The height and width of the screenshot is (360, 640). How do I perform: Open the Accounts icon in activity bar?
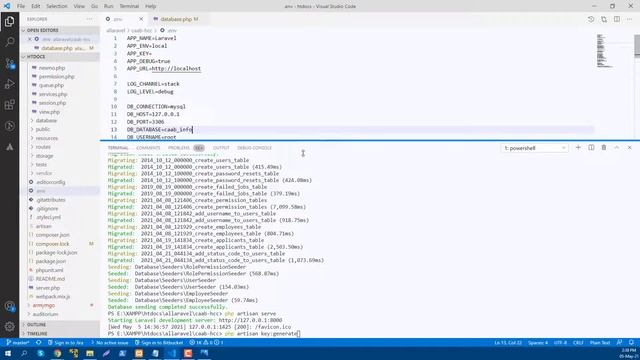coord(9,306)
